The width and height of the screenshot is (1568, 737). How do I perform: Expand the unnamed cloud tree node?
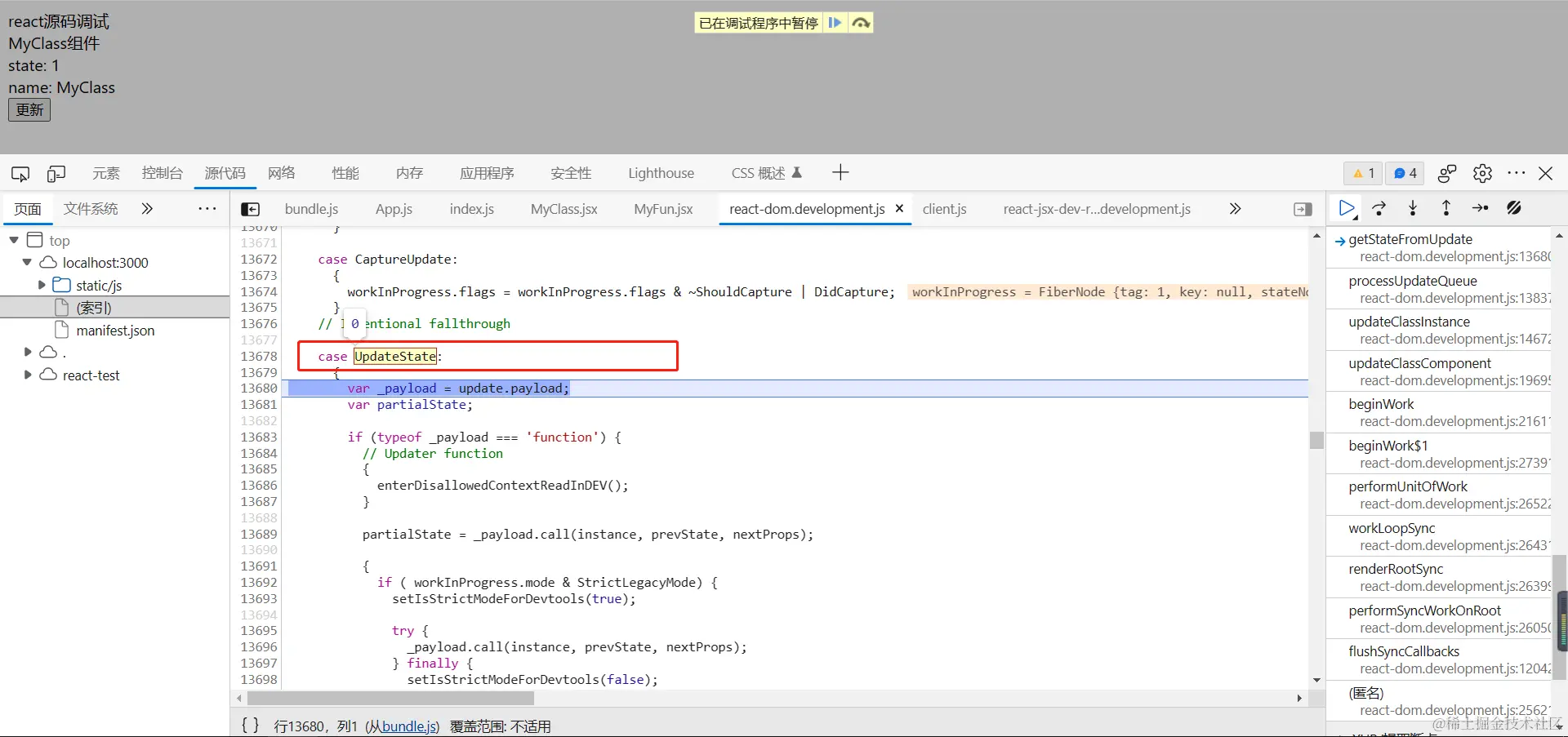(x=27, y=352)
